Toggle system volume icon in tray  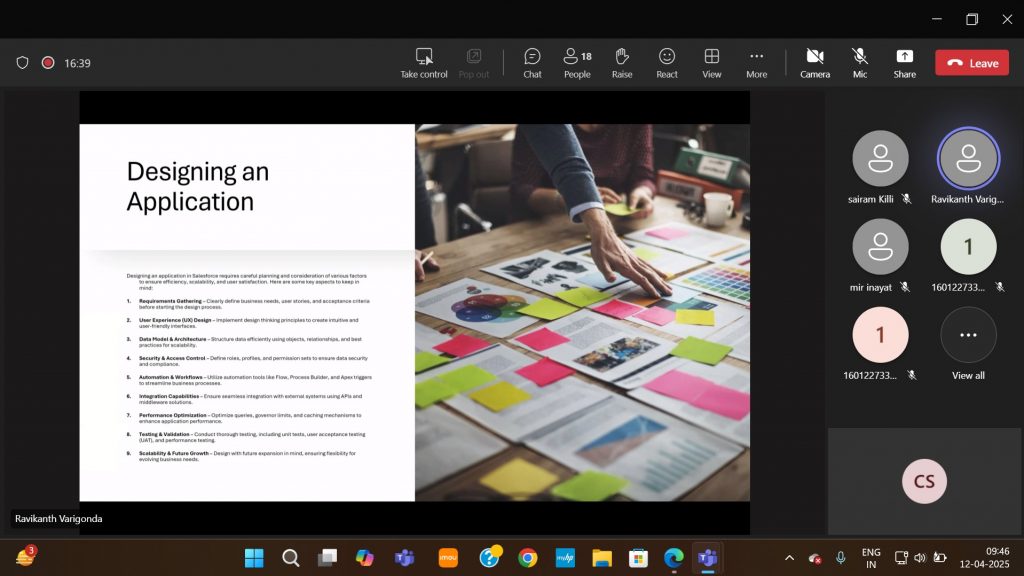click(920, 558)
